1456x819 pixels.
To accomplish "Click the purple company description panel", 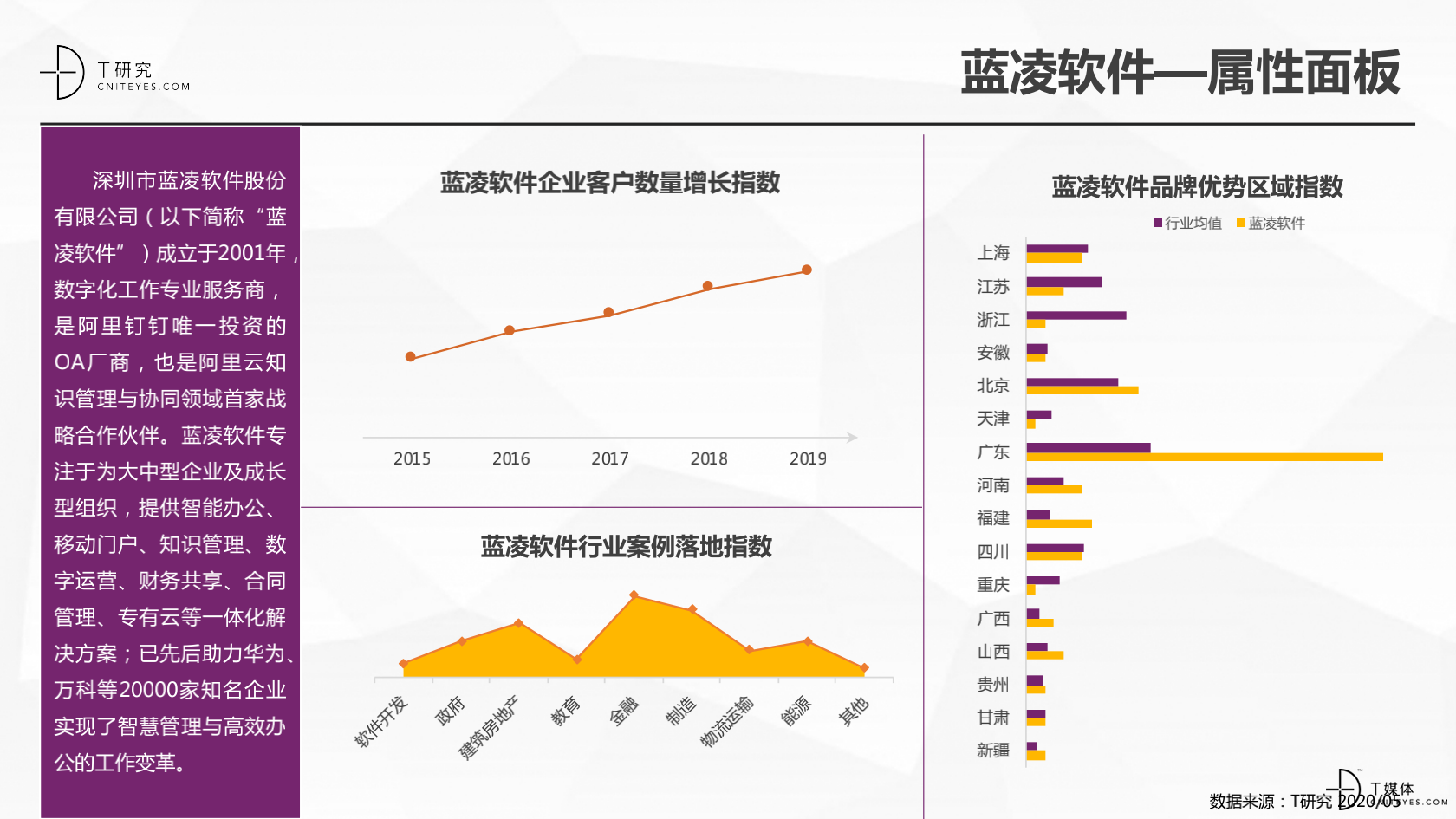I will pos(171,472).
